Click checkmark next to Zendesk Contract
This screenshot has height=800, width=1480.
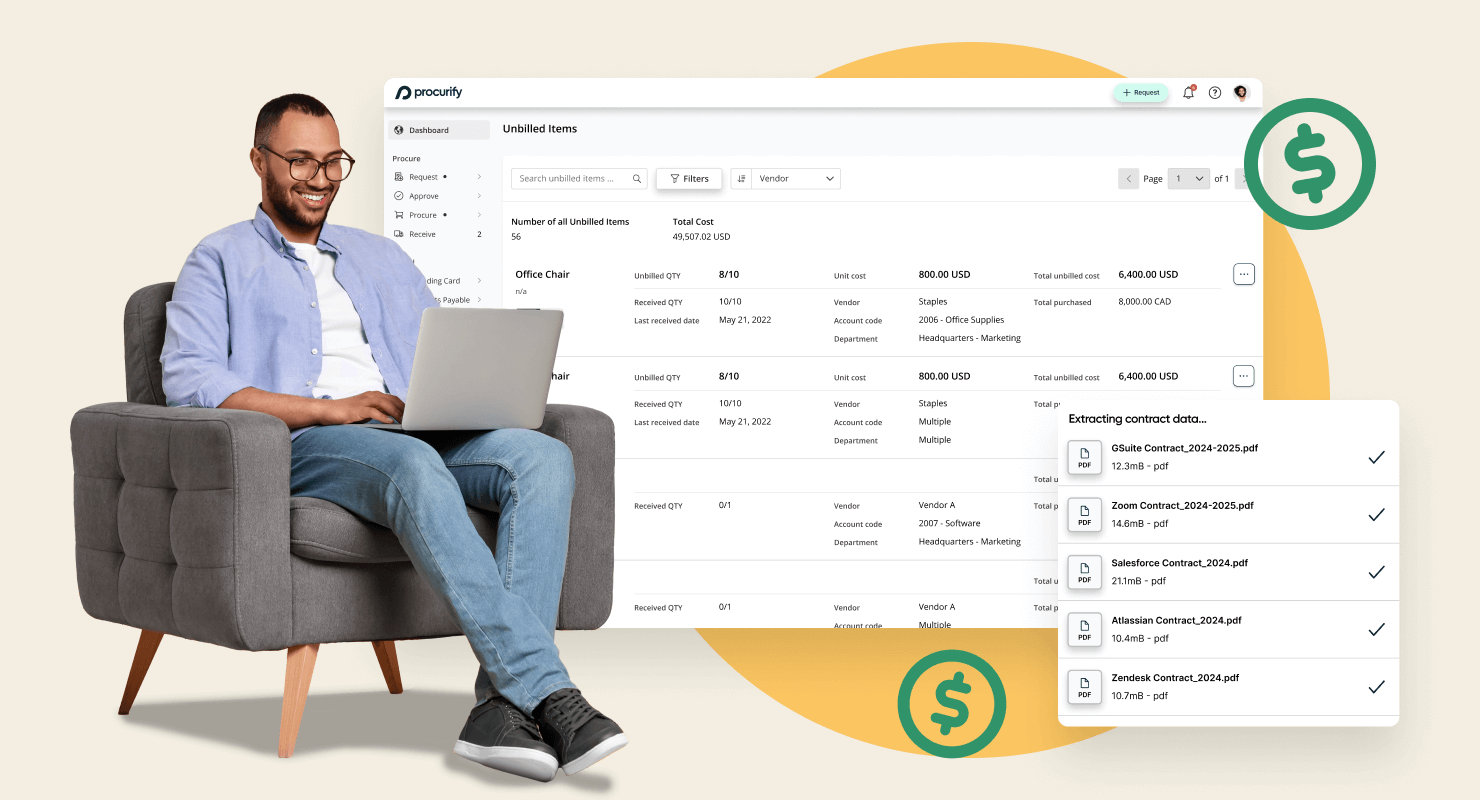tap(1376, 687)
